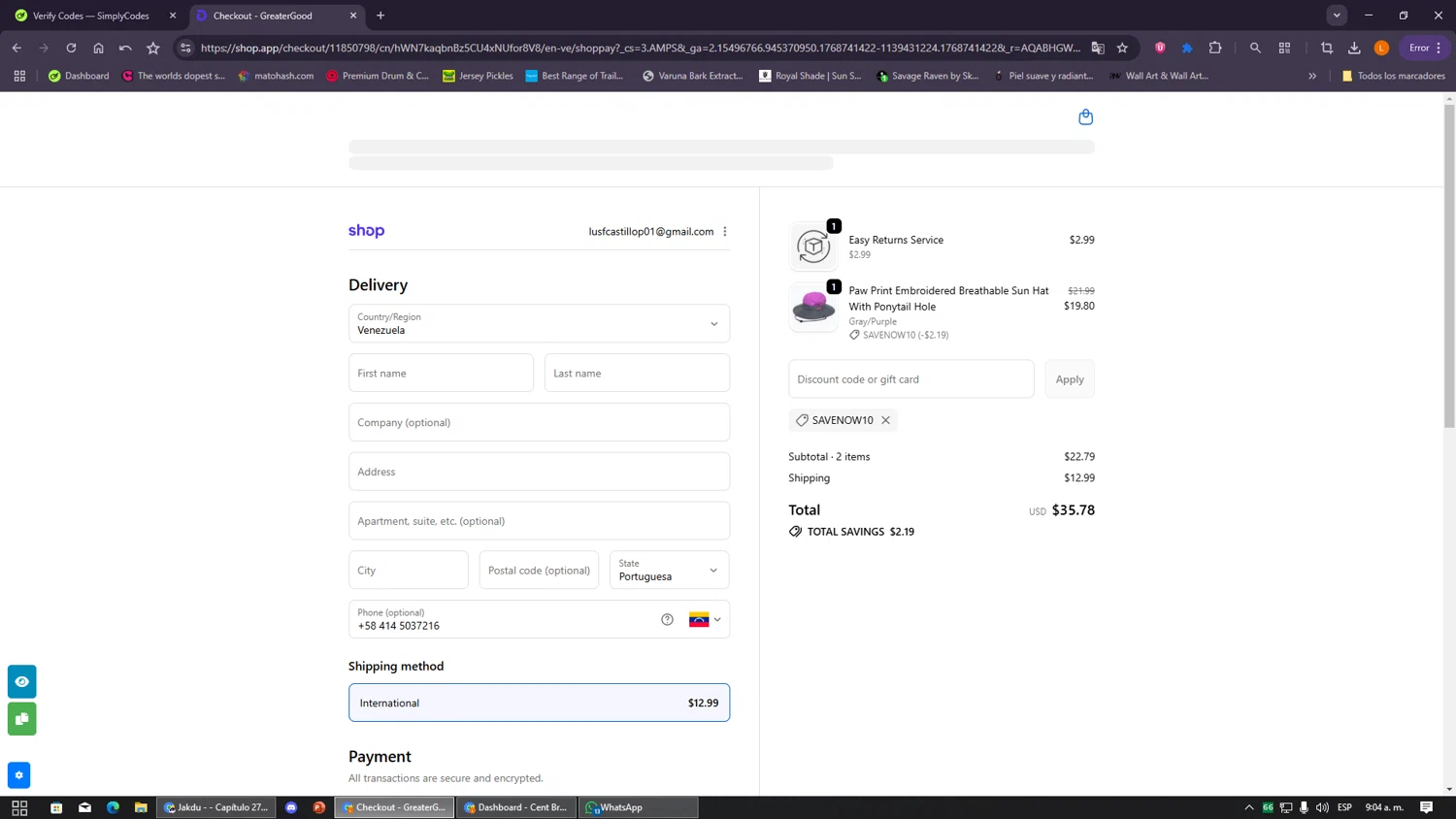Open the red shield extension icon

tap(1160, 48)
